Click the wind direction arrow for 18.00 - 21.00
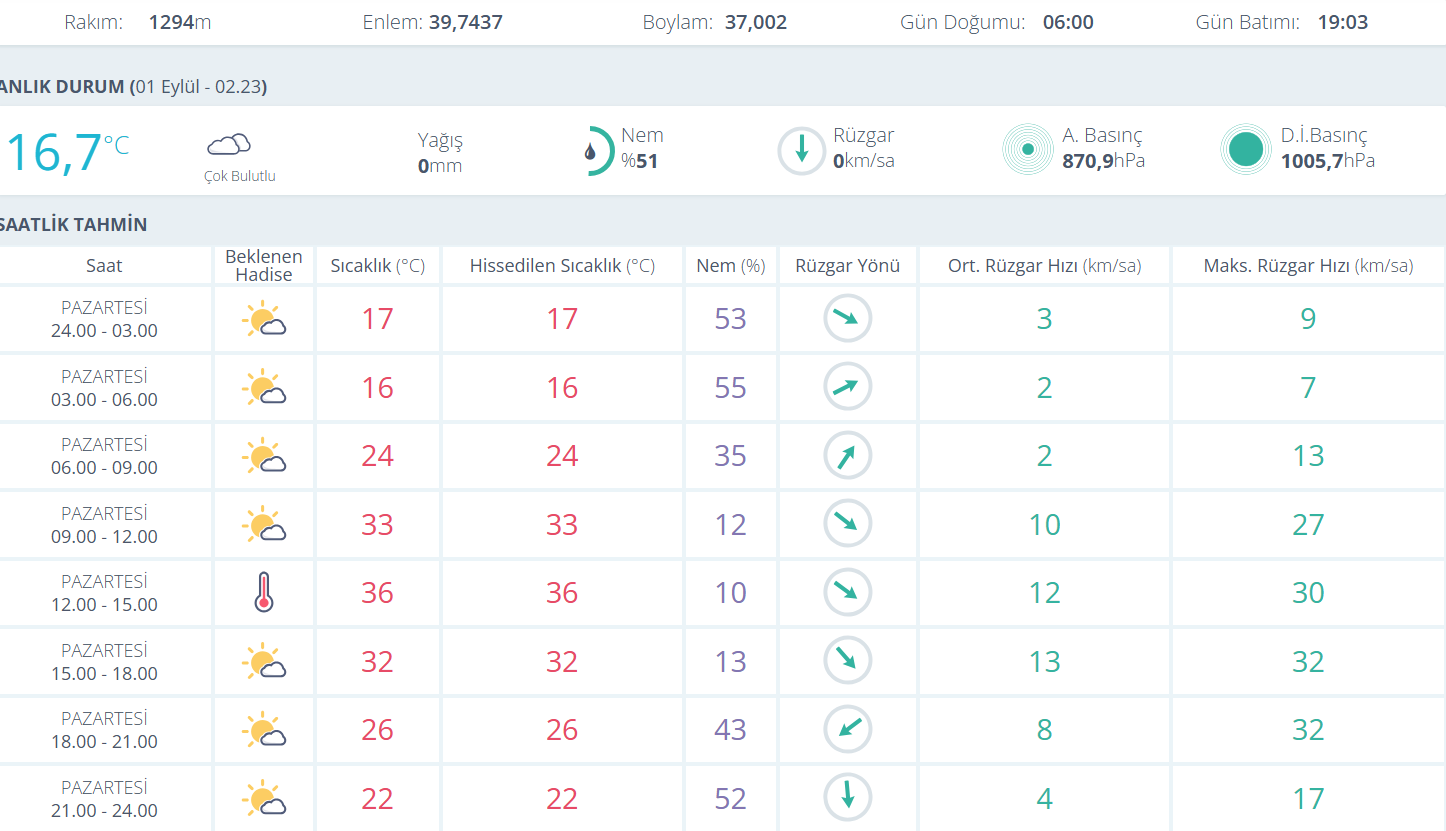Image resolution: width=1446 pixels, height=831 pixels. click(x=847, y=729)
